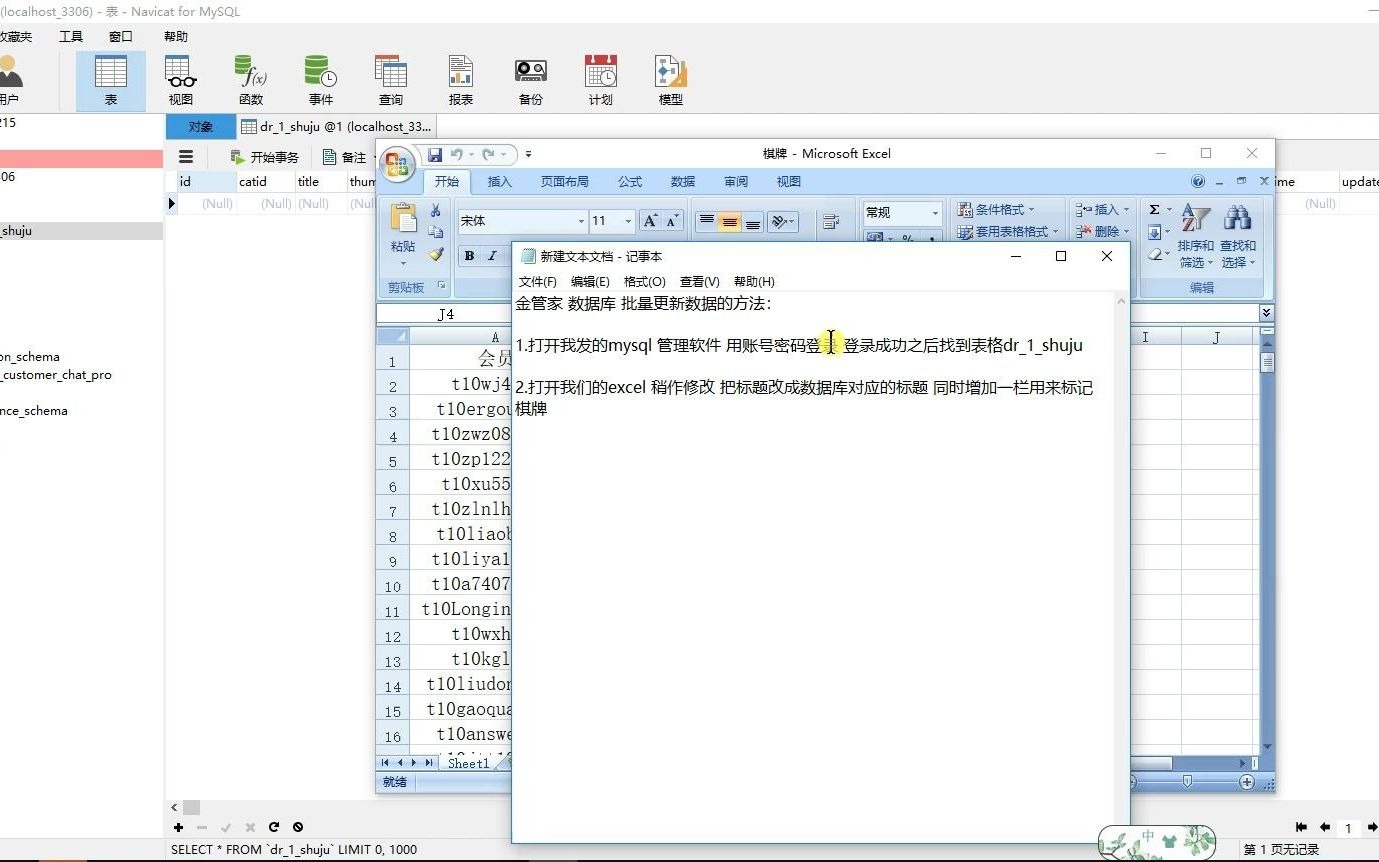
Task: Open the 页面布局 tab in Excel ribbon
Action: tap(565, 182)
